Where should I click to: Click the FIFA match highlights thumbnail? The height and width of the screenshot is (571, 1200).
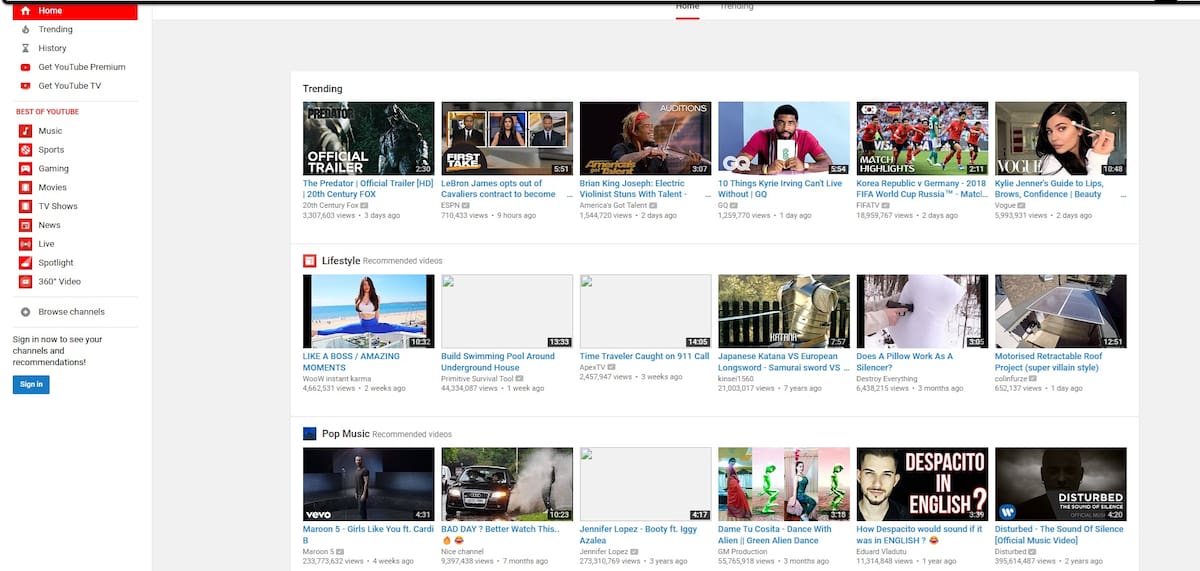click(x=923, y=138)
